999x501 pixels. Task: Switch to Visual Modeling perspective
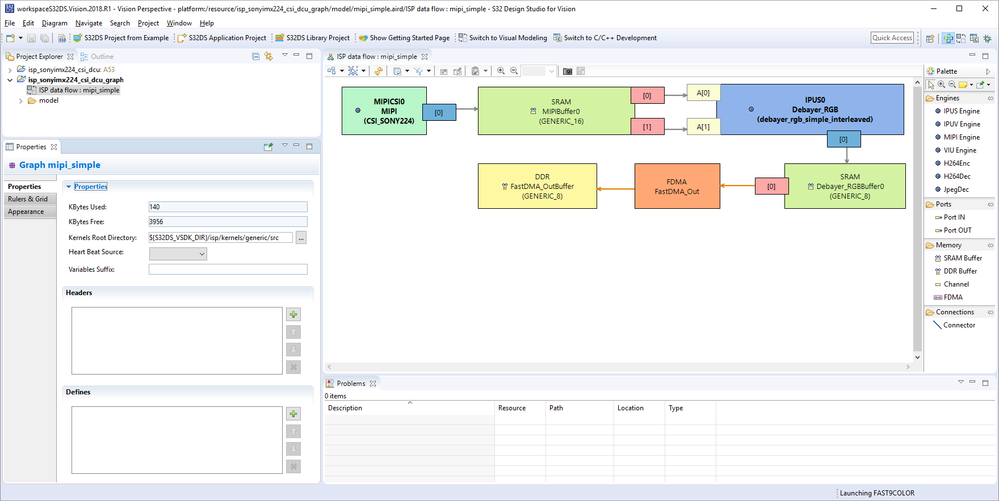pyautogui.click(x=502, y=38)
